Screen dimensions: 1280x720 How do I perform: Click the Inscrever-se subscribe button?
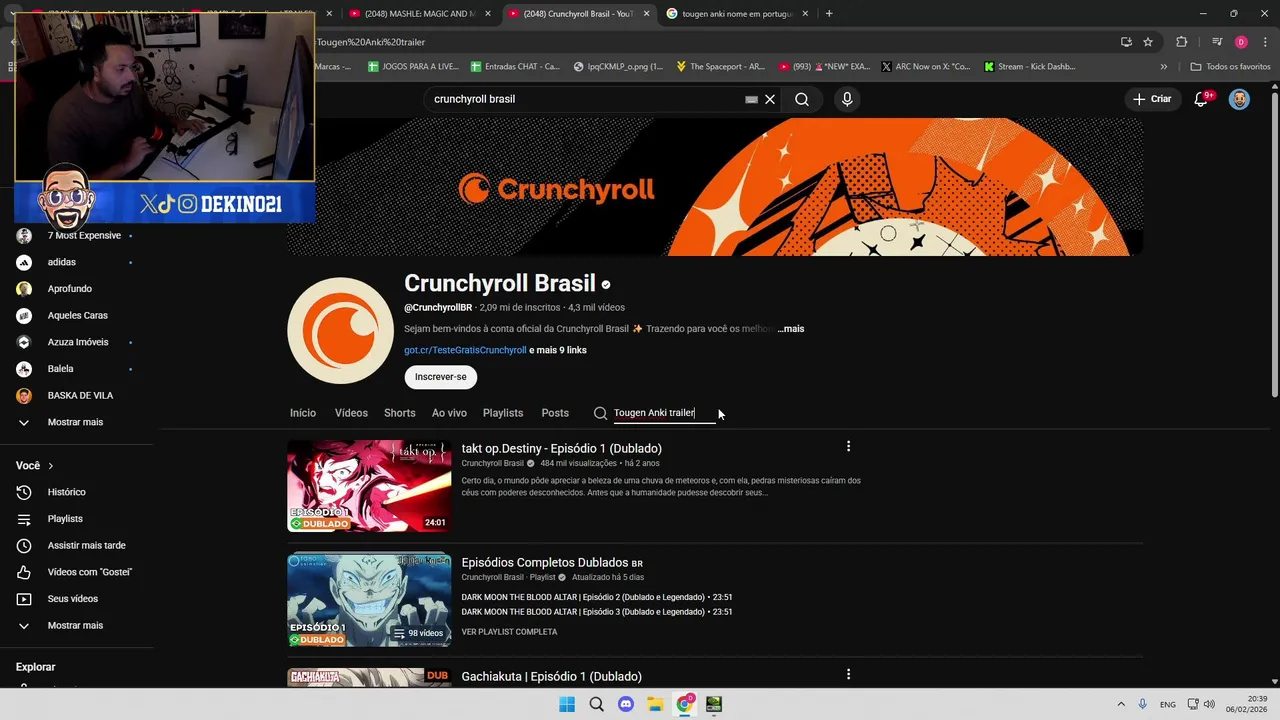tap(441, 377)
